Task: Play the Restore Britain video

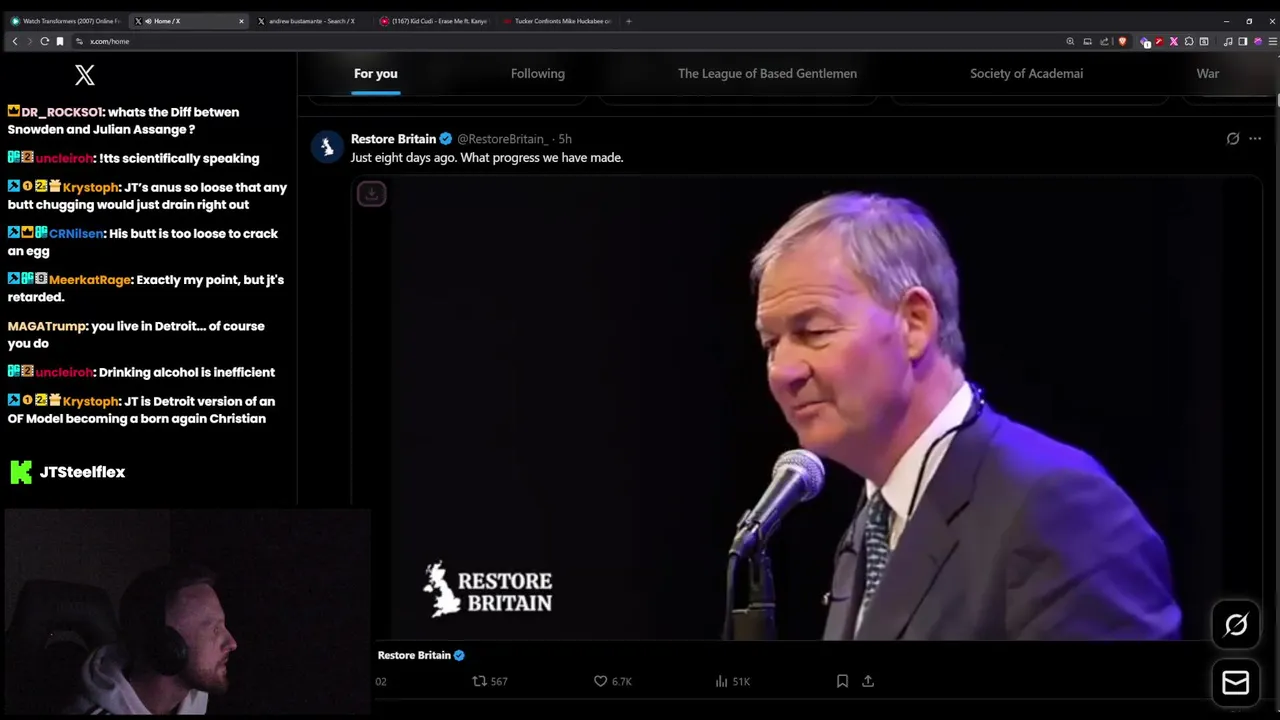Action: click(806, 408)
